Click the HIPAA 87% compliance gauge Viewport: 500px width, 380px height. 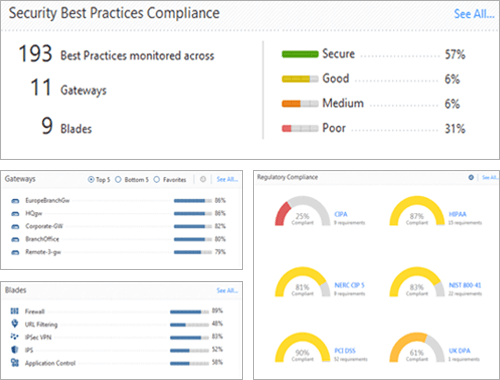(x=417, y=211)
